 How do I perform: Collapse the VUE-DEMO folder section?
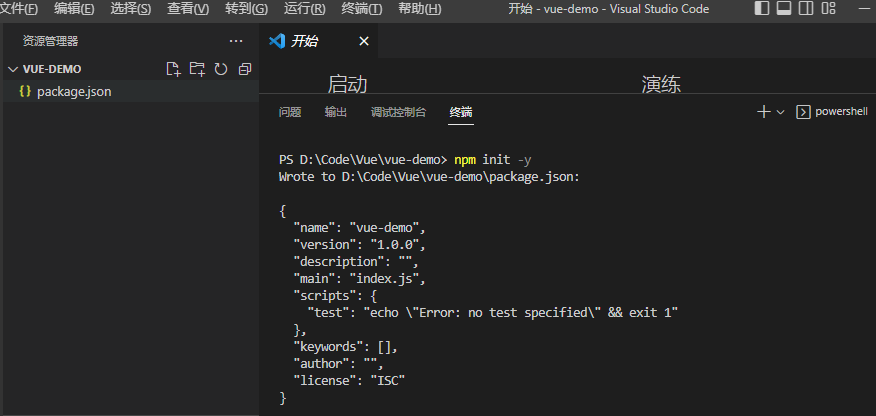click(x=13, y=69)
